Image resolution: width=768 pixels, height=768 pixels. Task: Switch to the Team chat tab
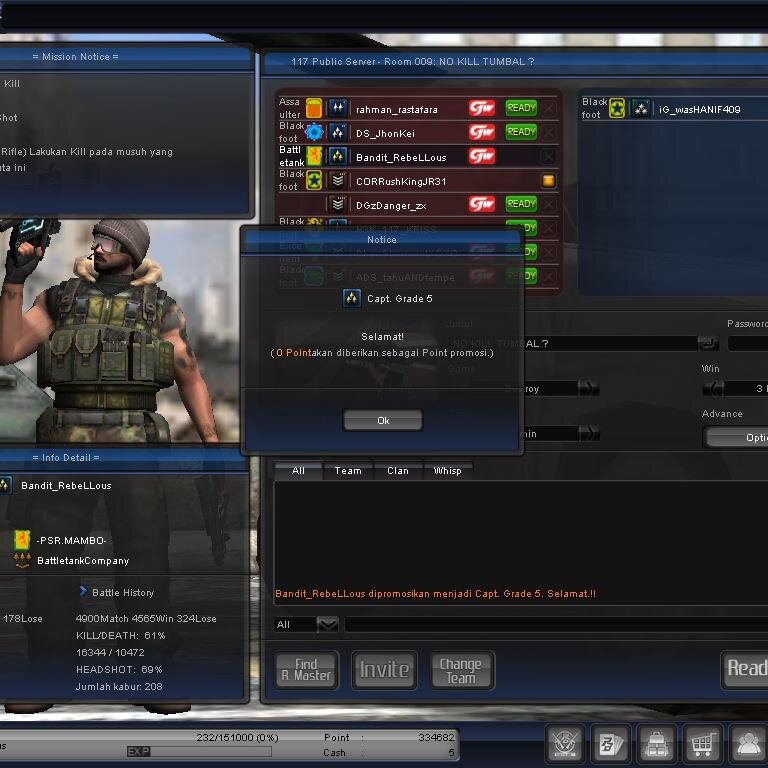pos(348,471)
